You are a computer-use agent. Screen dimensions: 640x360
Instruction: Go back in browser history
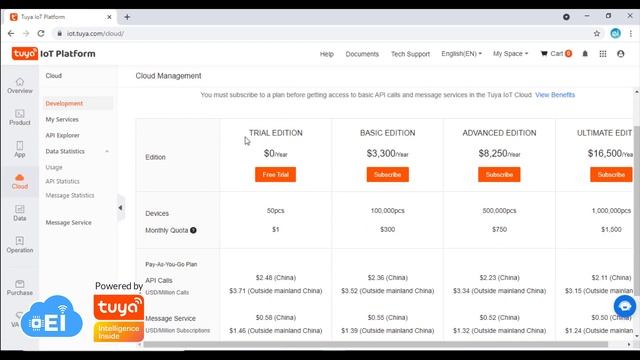click(x=11, y=33)
